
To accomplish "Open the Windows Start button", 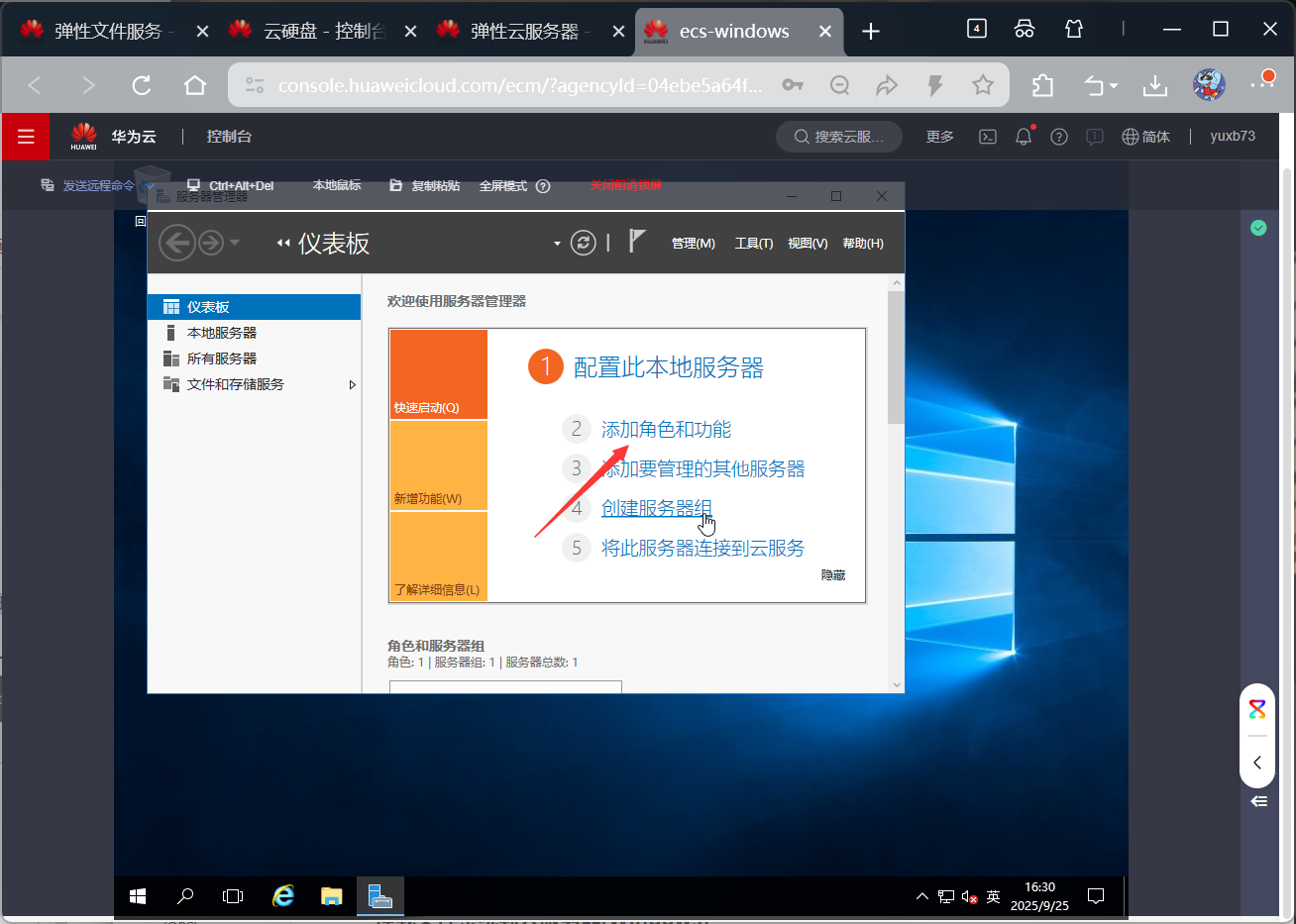I will [x=138, y=896].
